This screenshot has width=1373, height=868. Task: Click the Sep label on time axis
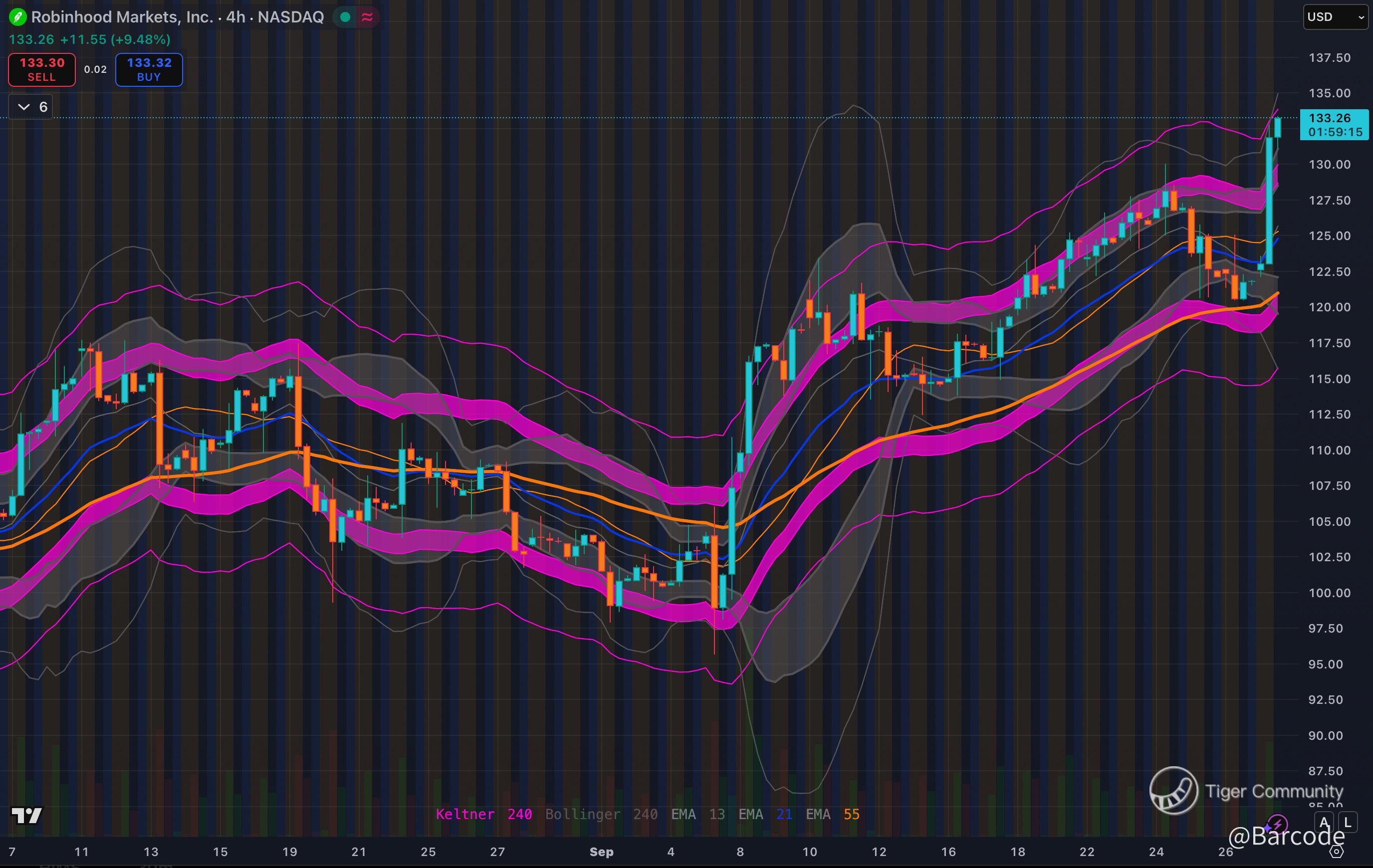[x=601, y=852]
